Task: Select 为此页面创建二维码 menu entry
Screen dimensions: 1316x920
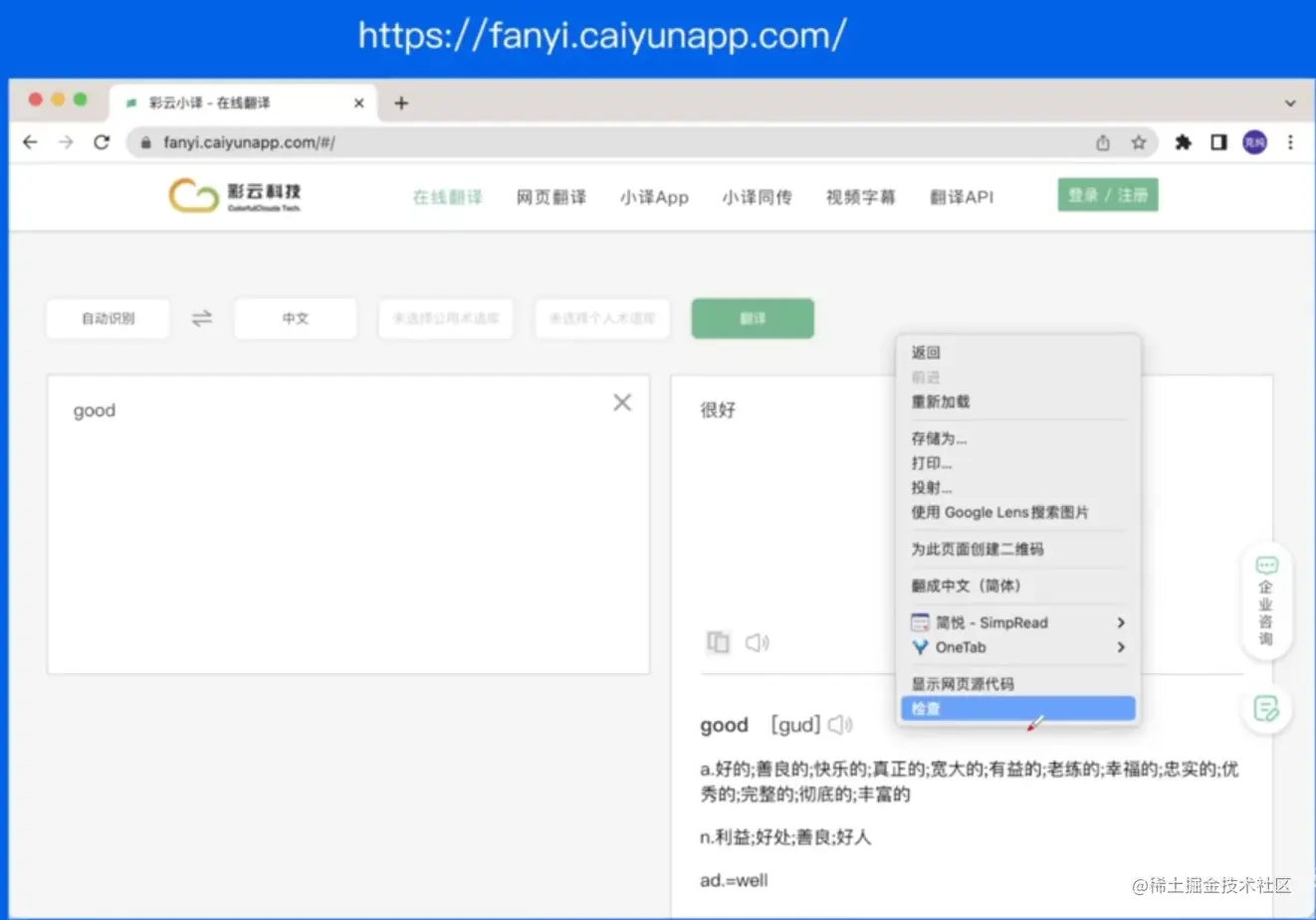Action: [x=1018, y=549]
